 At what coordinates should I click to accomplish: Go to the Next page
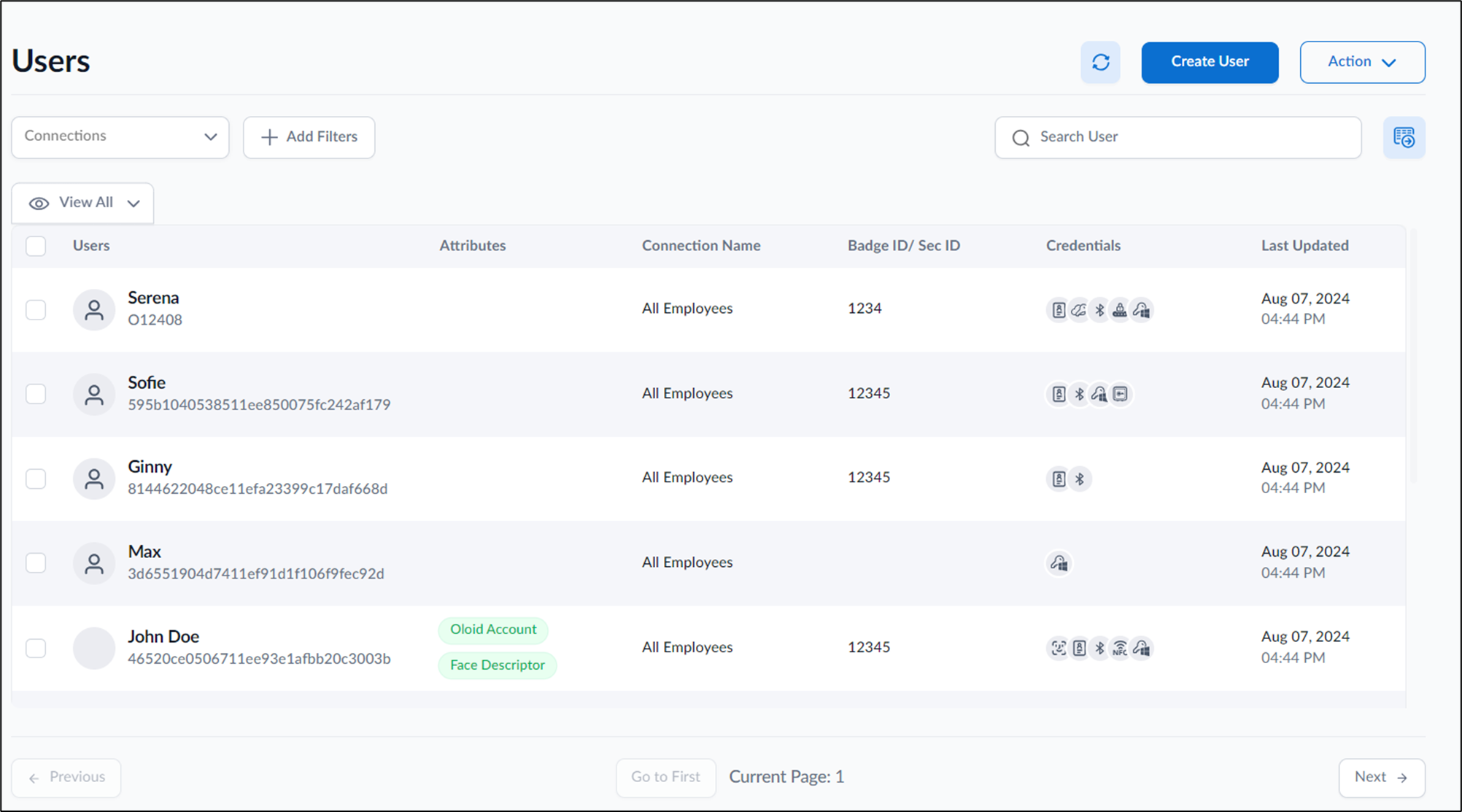[1382, 778]
